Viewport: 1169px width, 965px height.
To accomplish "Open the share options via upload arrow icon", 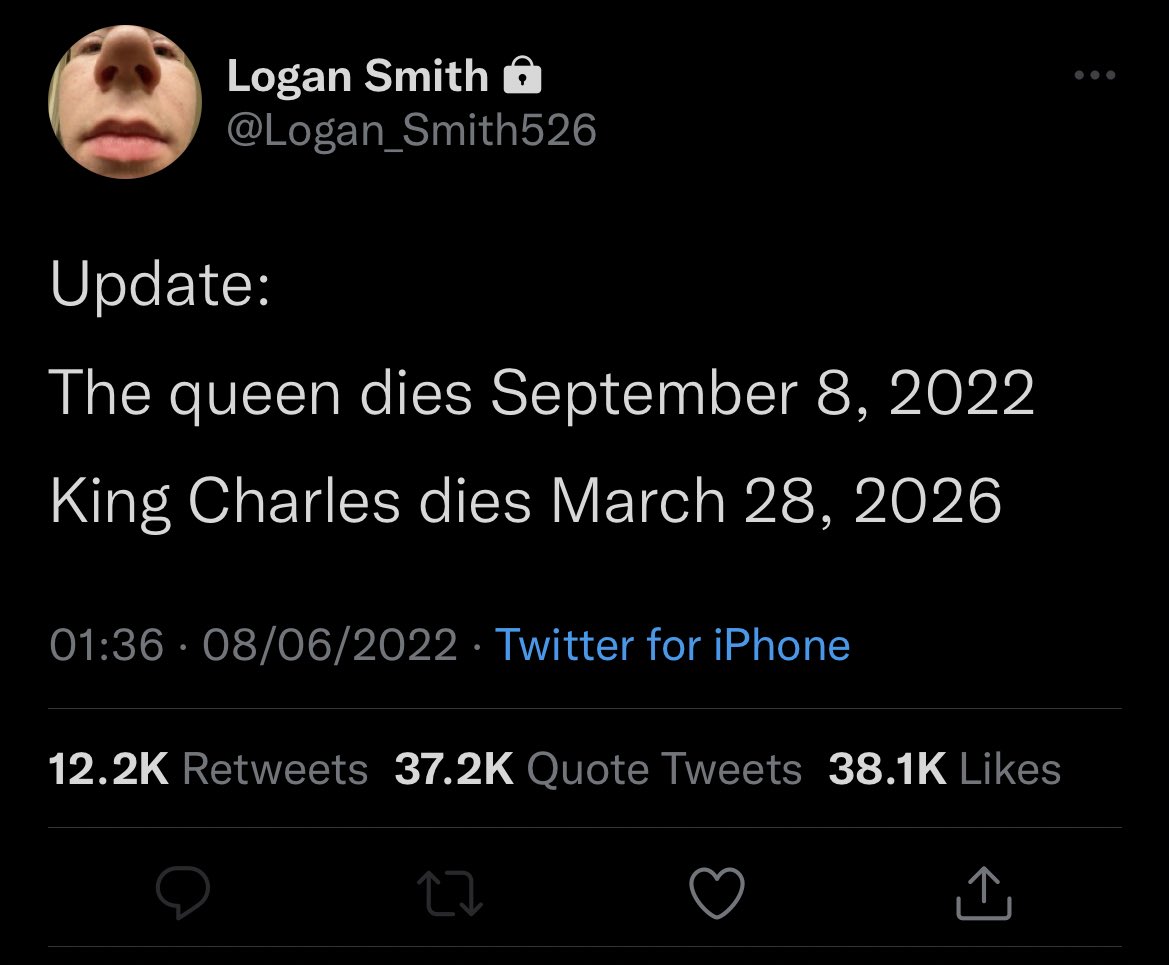I will point(984,893).
